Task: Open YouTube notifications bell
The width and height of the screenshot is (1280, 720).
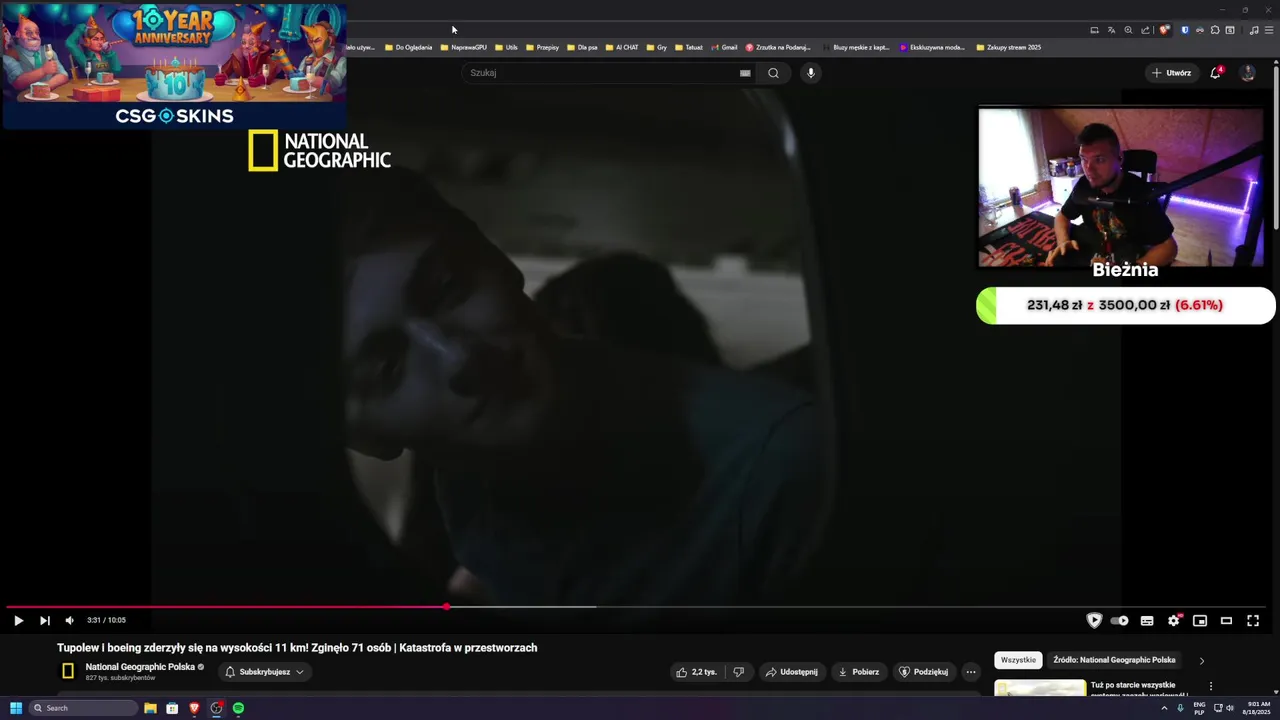Action: pyautogui.click(x=1216, y=73)
